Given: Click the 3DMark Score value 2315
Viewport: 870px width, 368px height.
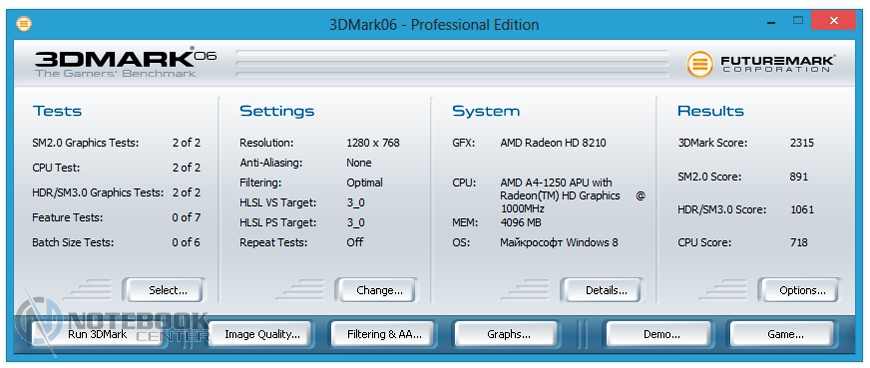Looking at the screenshot, I should (802, 143).
